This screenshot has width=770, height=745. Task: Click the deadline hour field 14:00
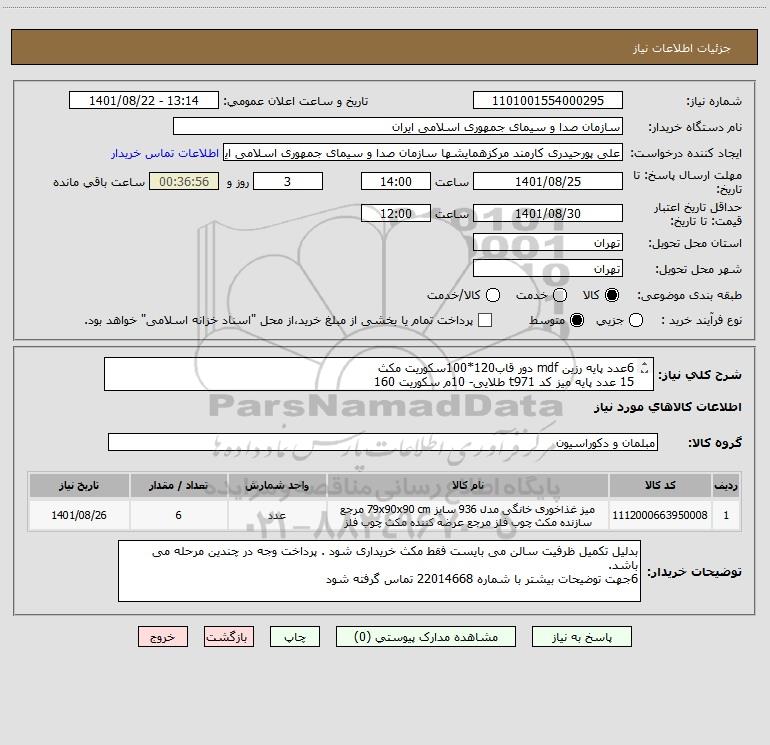pos(396,181)
